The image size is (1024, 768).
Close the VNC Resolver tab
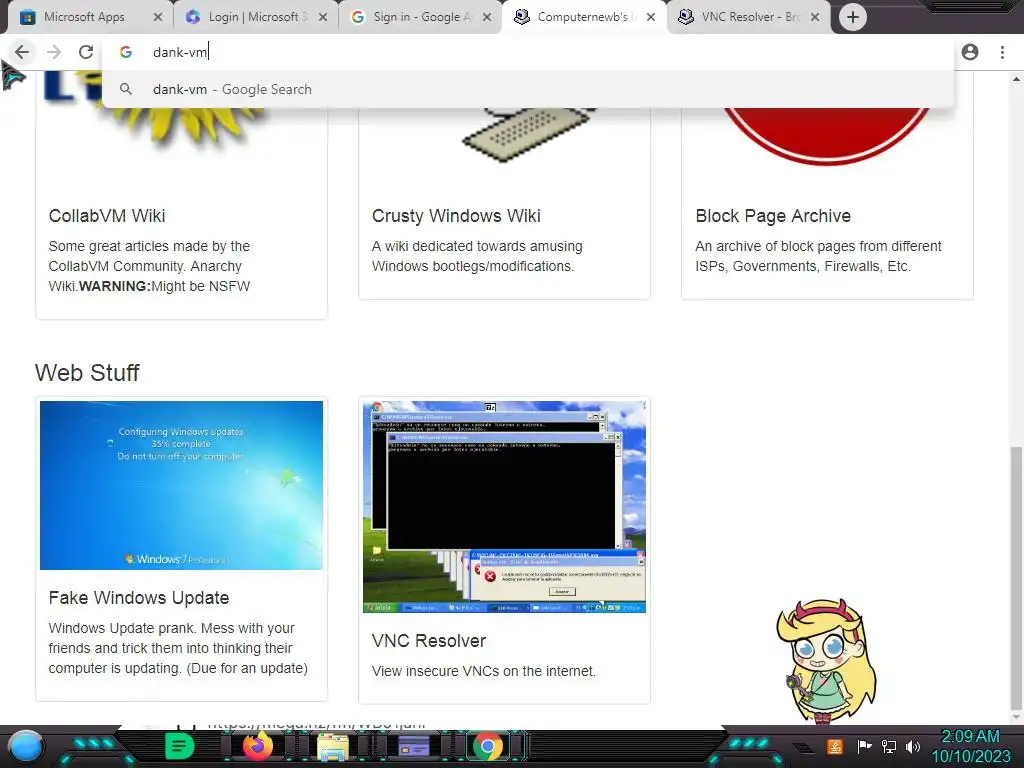814,18
